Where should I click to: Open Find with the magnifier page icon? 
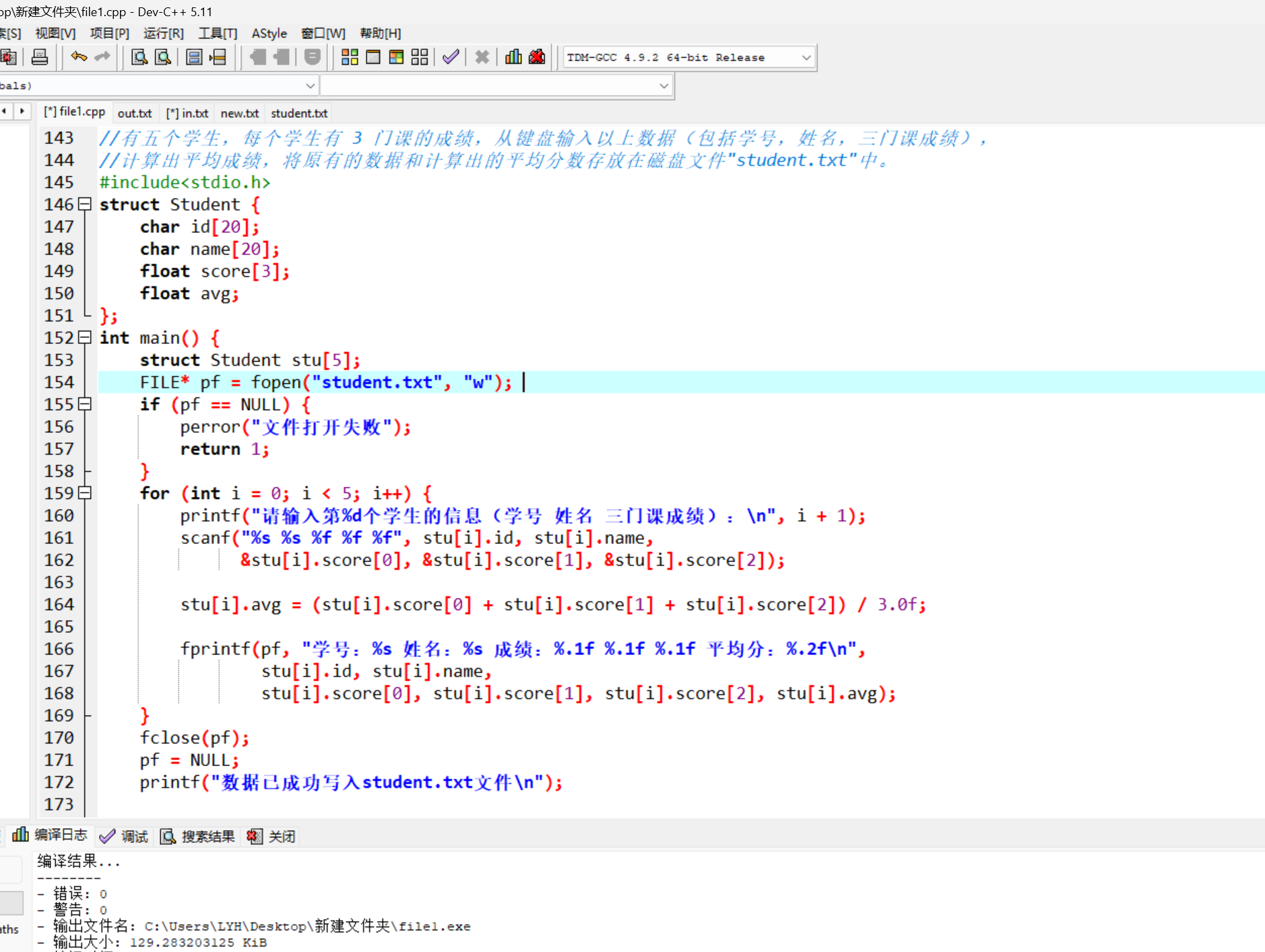coord(139,57)
